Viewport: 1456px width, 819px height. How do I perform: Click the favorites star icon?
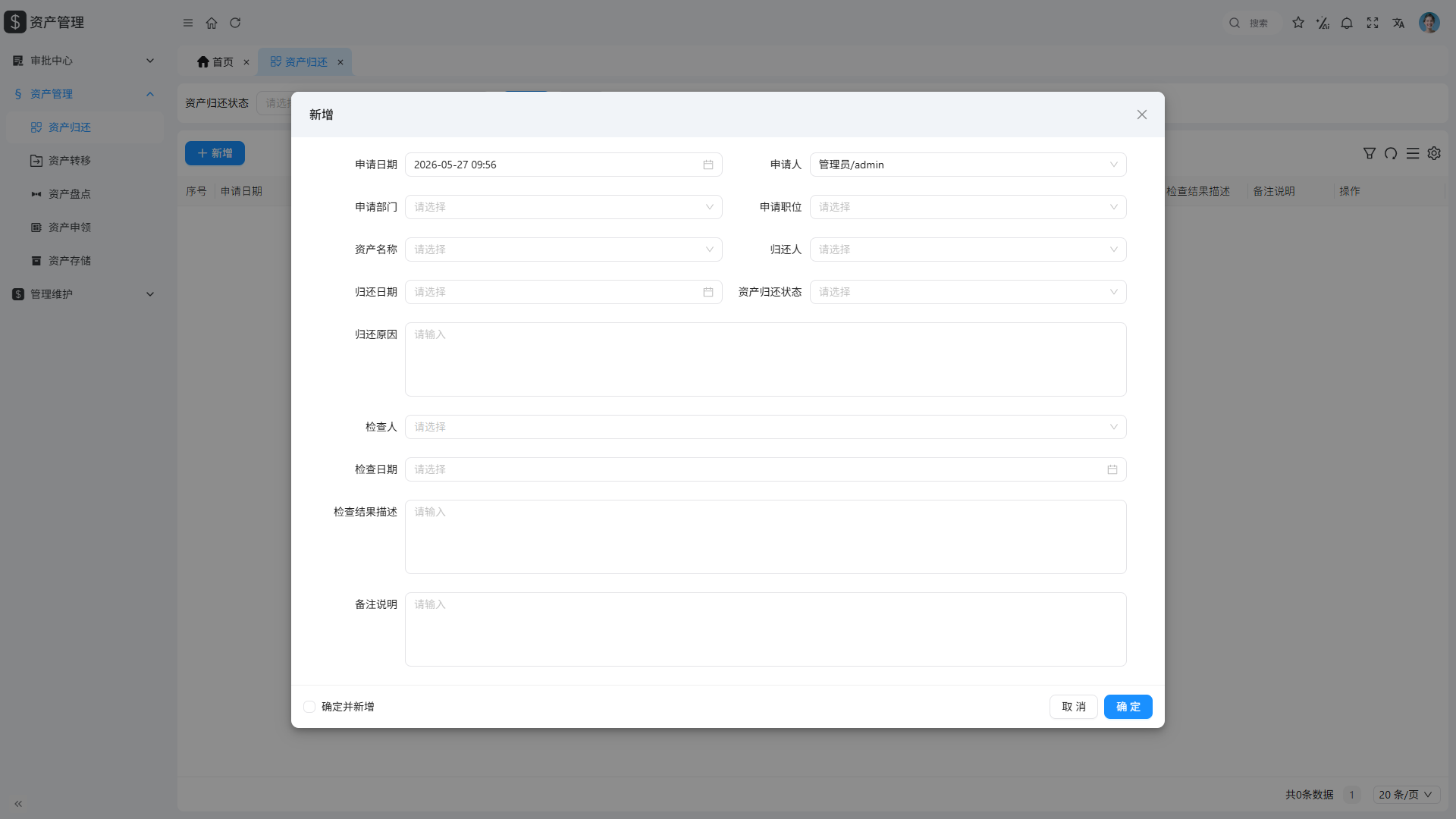click(1298, 23)
